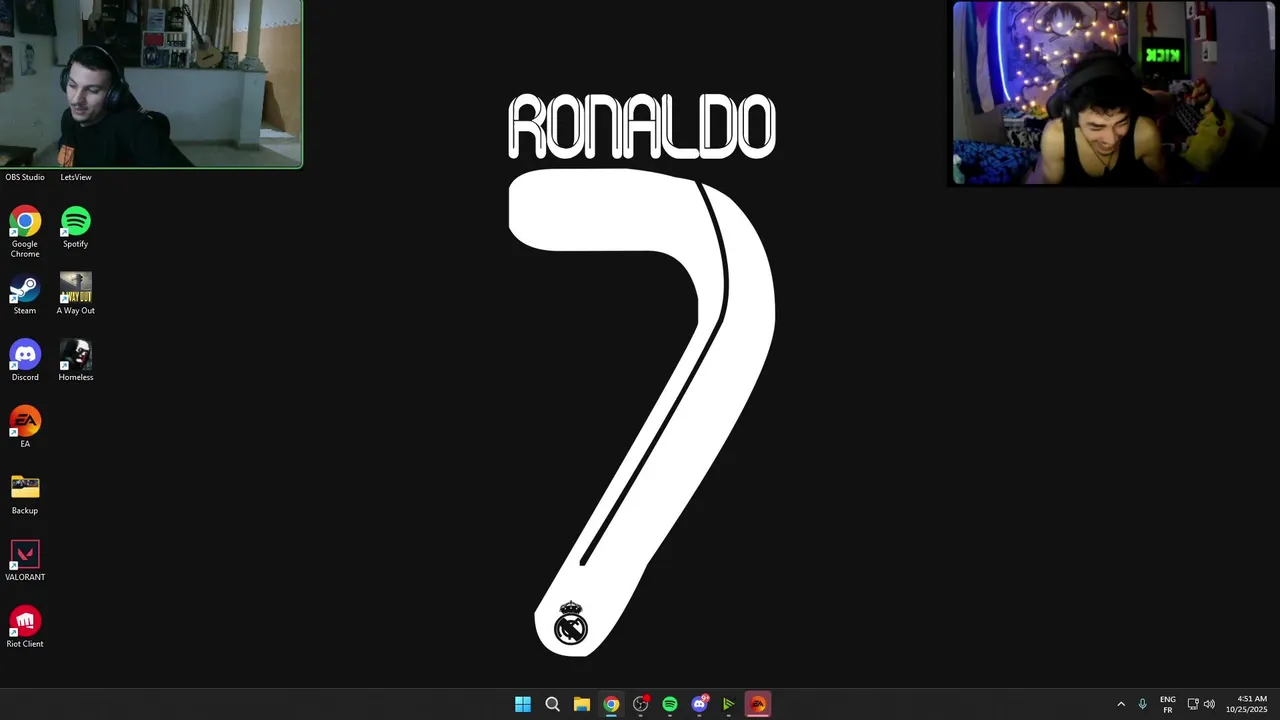Click the microphone tray icon

coord(1143,704)
